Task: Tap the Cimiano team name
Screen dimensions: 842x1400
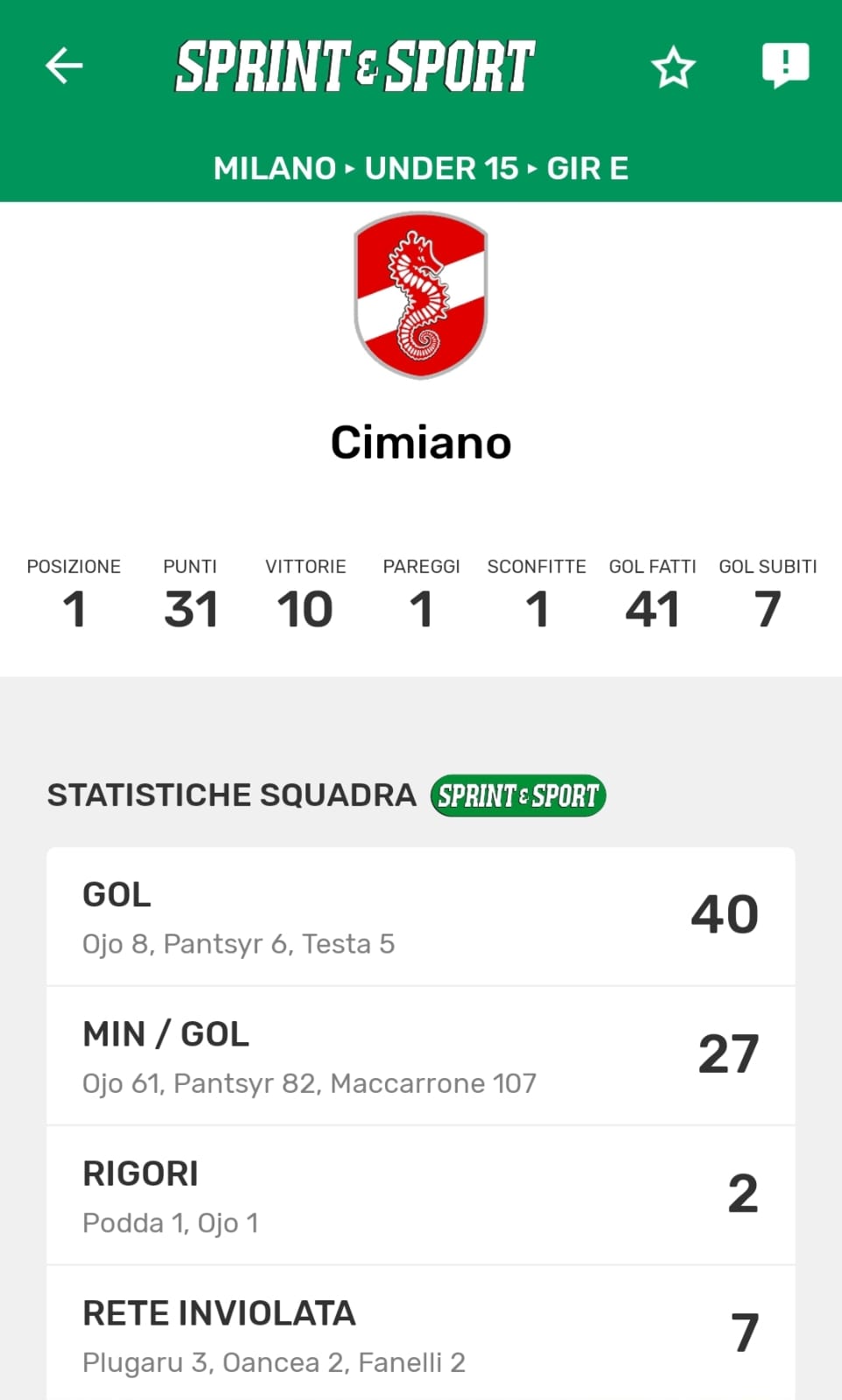Action: click(x=421, y=443)
